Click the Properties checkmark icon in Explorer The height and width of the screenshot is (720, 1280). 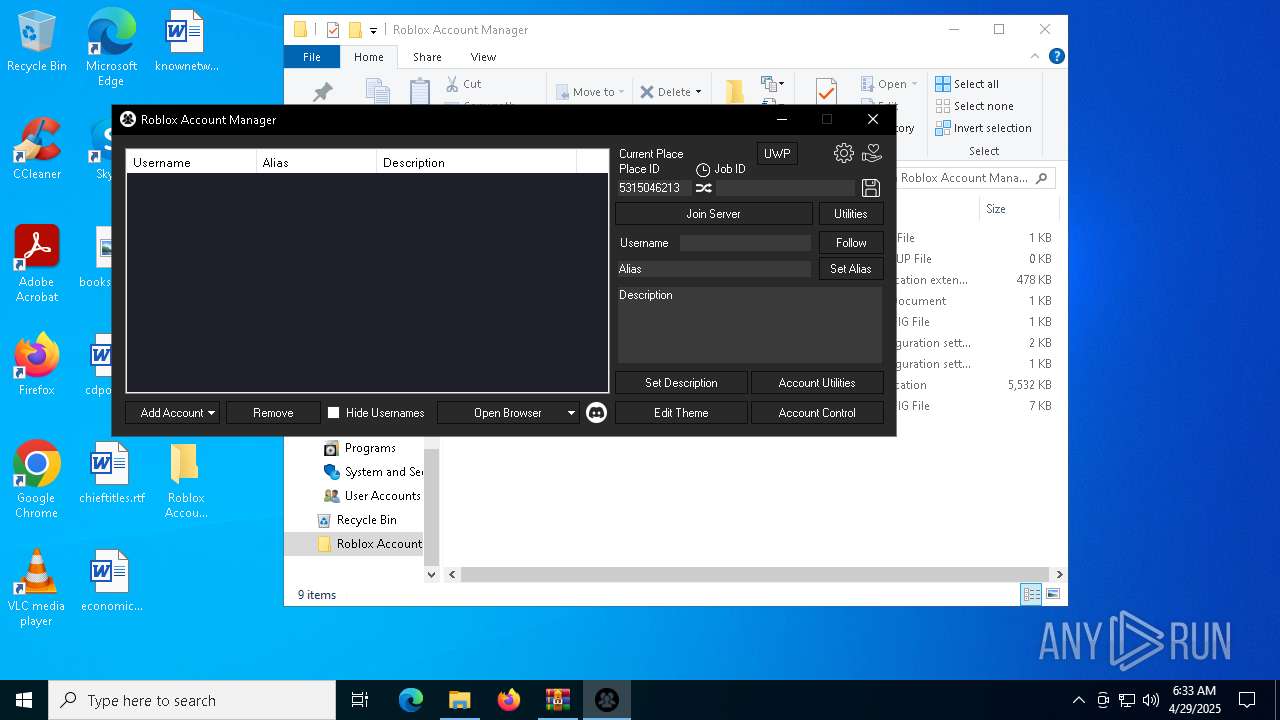[x=826, y=91]
